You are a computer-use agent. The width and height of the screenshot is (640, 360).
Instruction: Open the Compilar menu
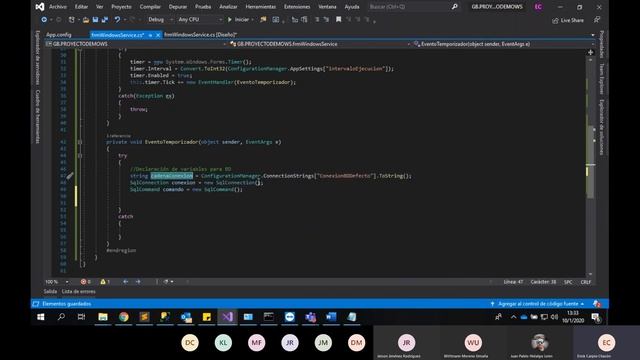tap(150, 7)
